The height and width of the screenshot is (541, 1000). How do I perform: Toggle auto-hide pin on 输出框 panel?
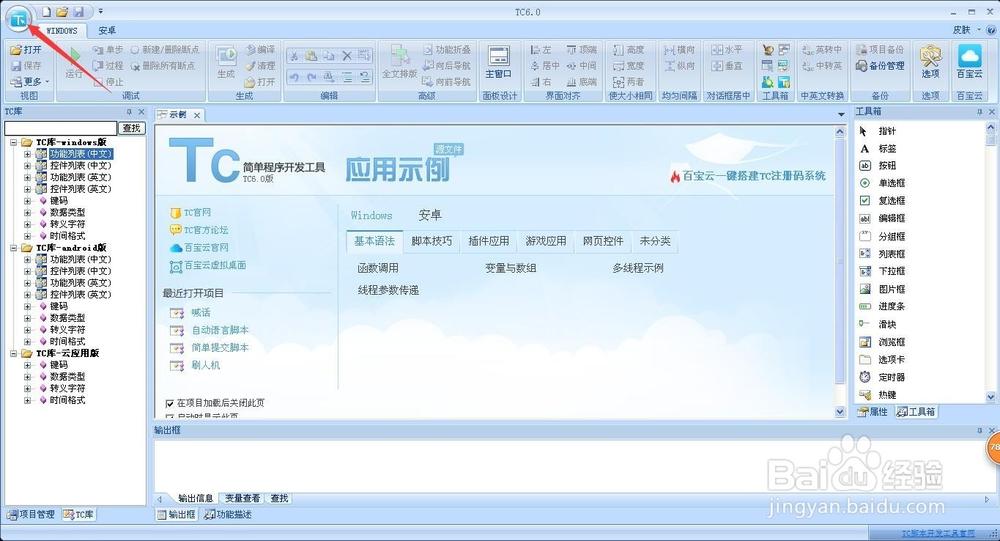pos(980,431)
